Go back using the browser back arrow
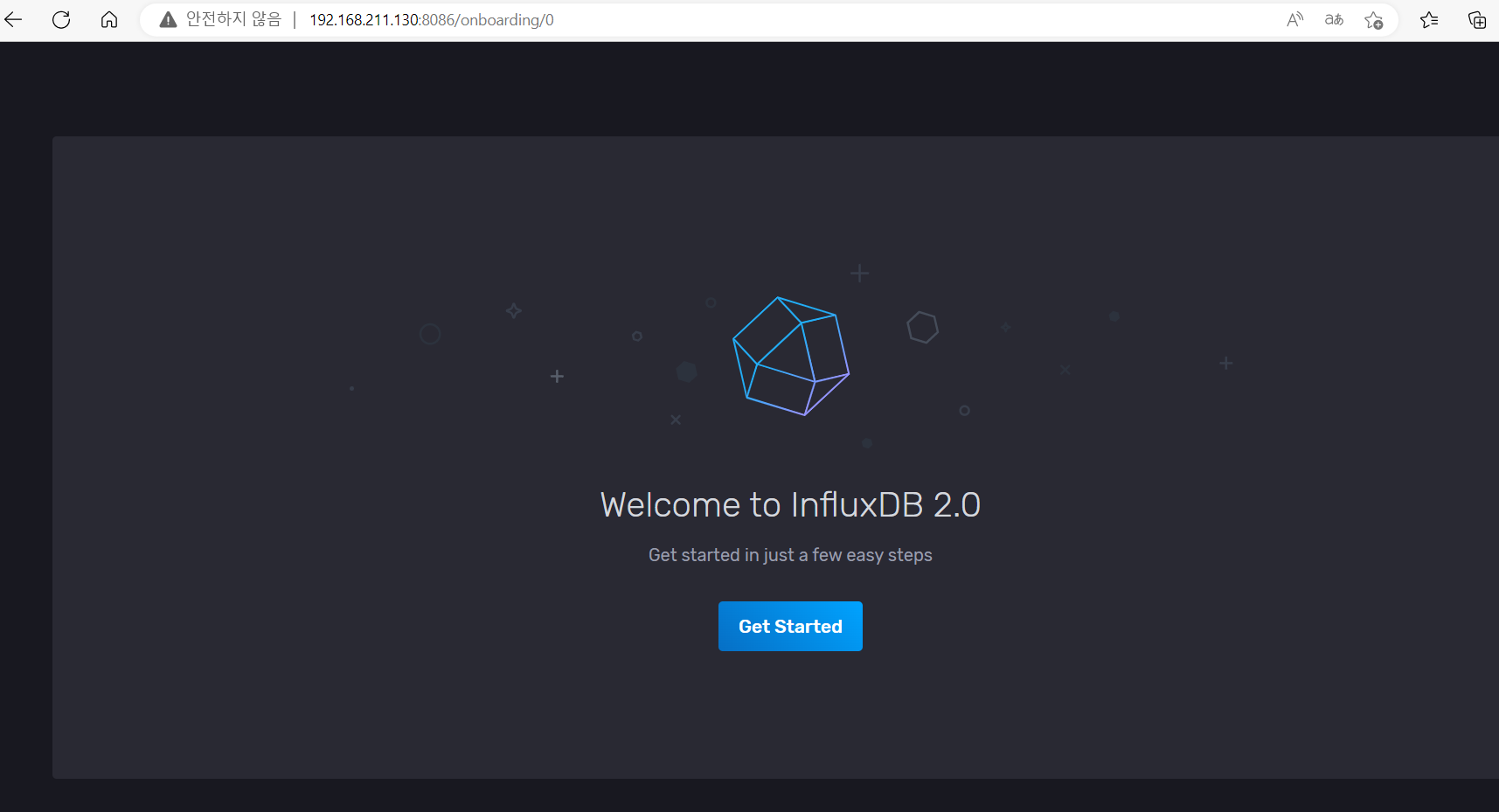Screen dimensions: 1499x812 tap(13, 19)
